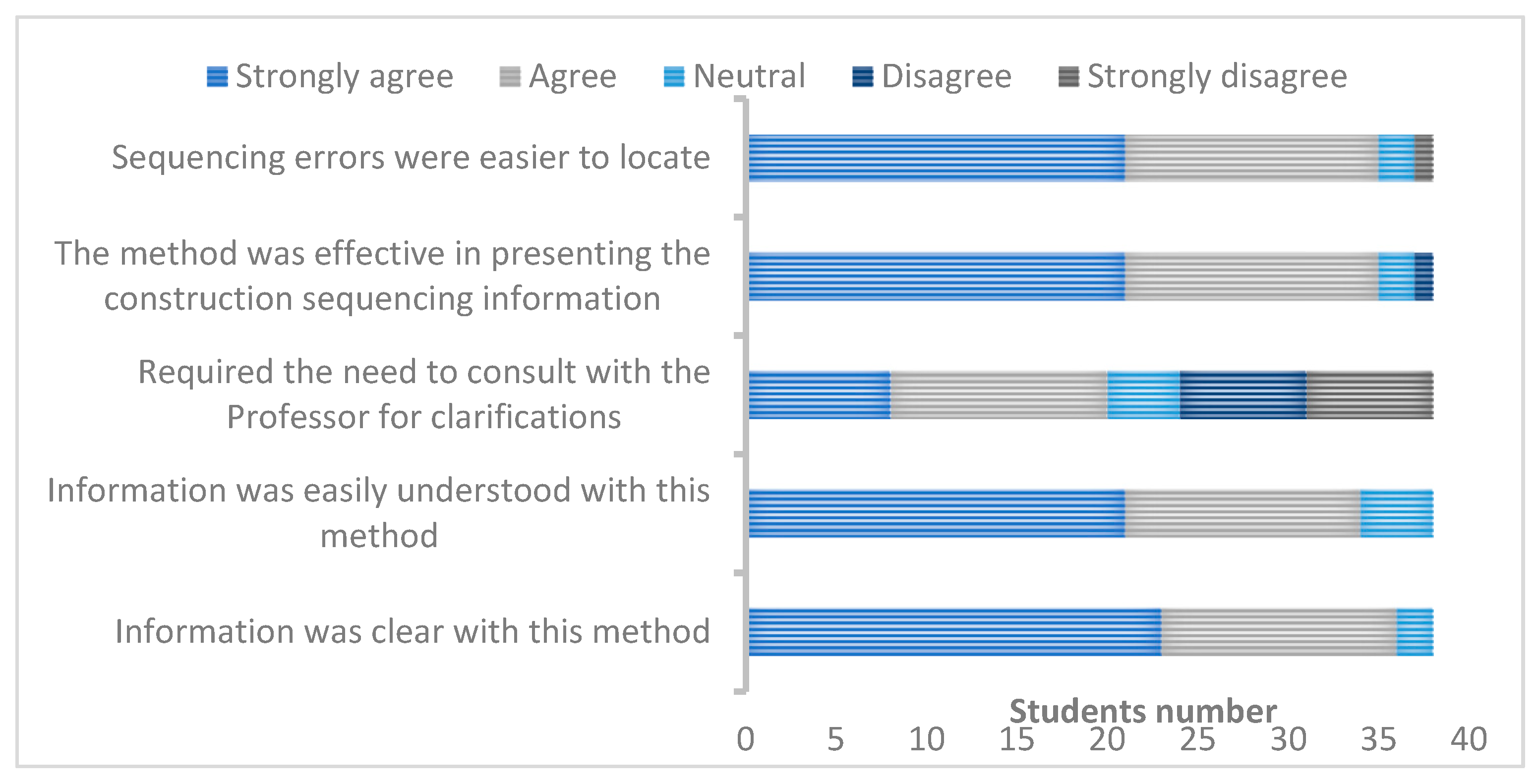Select the Strongly disagree legend label
The width and height of the screenshot is (1538, 784).
[1217, 76]
